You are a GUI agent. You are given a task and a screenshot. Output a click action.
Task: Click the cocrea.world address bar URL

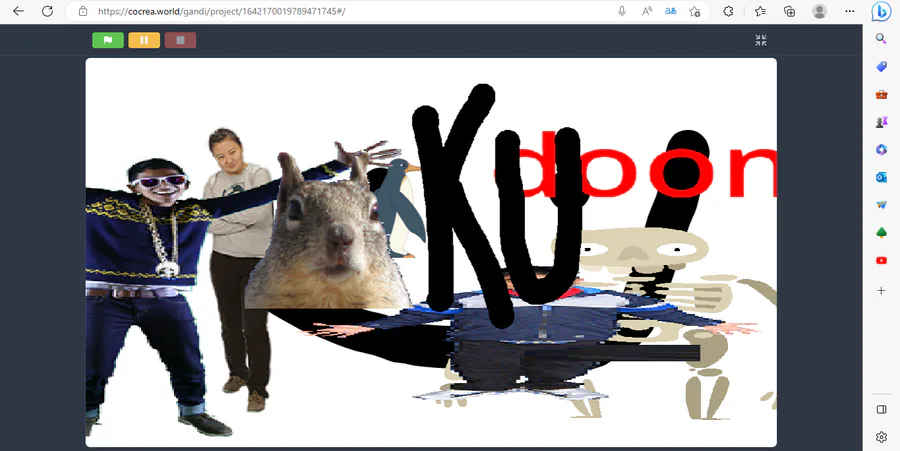pos(222,11)
